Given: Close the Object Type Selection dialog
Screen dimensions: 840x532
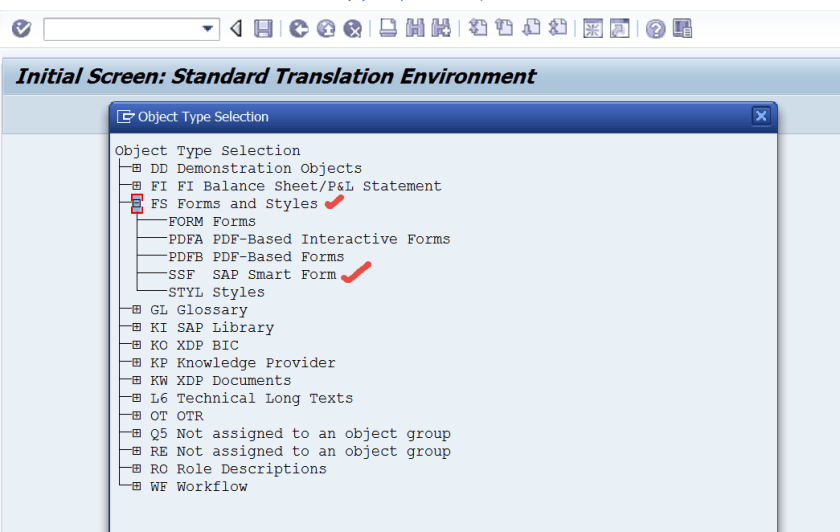Looking at the screenshot, I should (x=761, y=116).
